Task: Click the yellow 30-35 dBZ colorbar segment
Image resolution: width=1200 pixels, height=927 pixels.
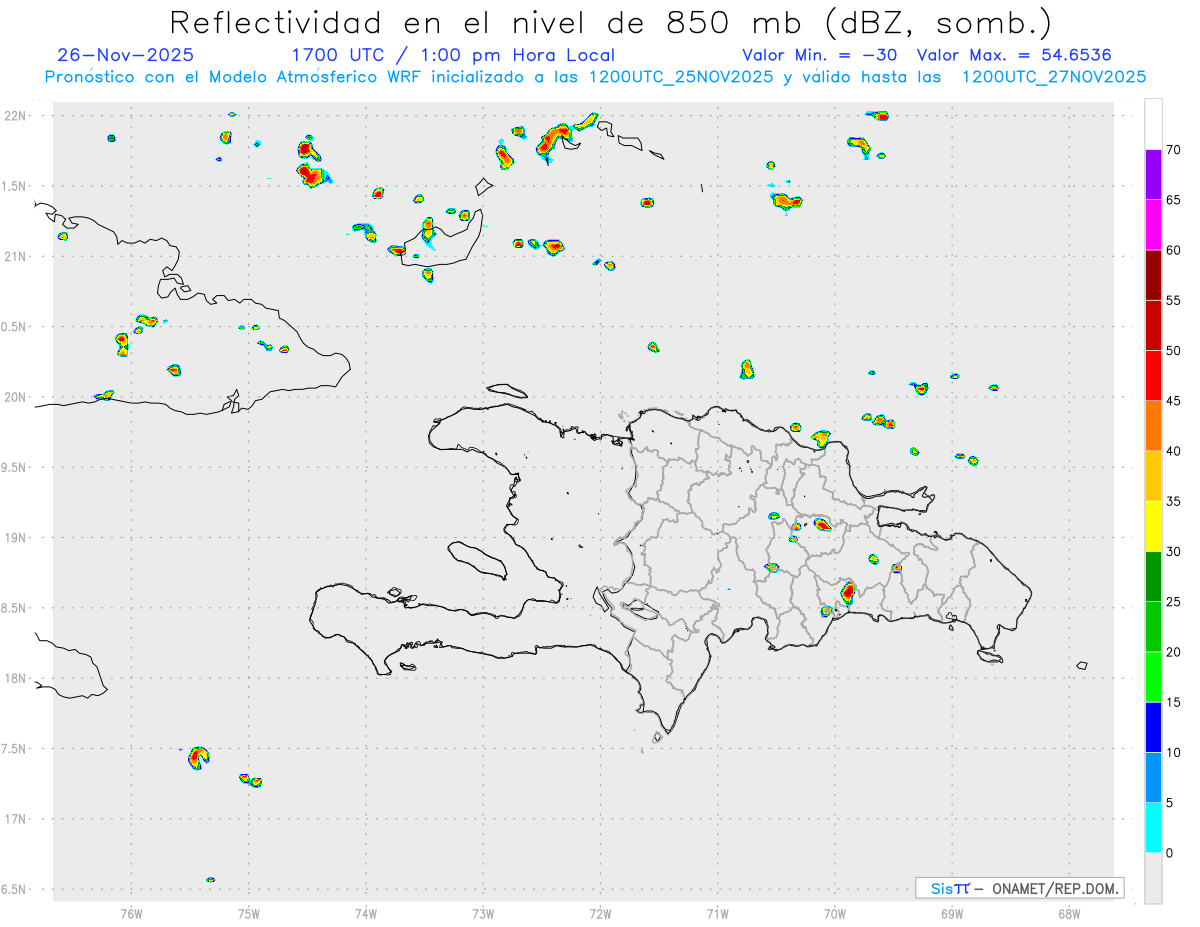Action: [x=1153, y=526]
